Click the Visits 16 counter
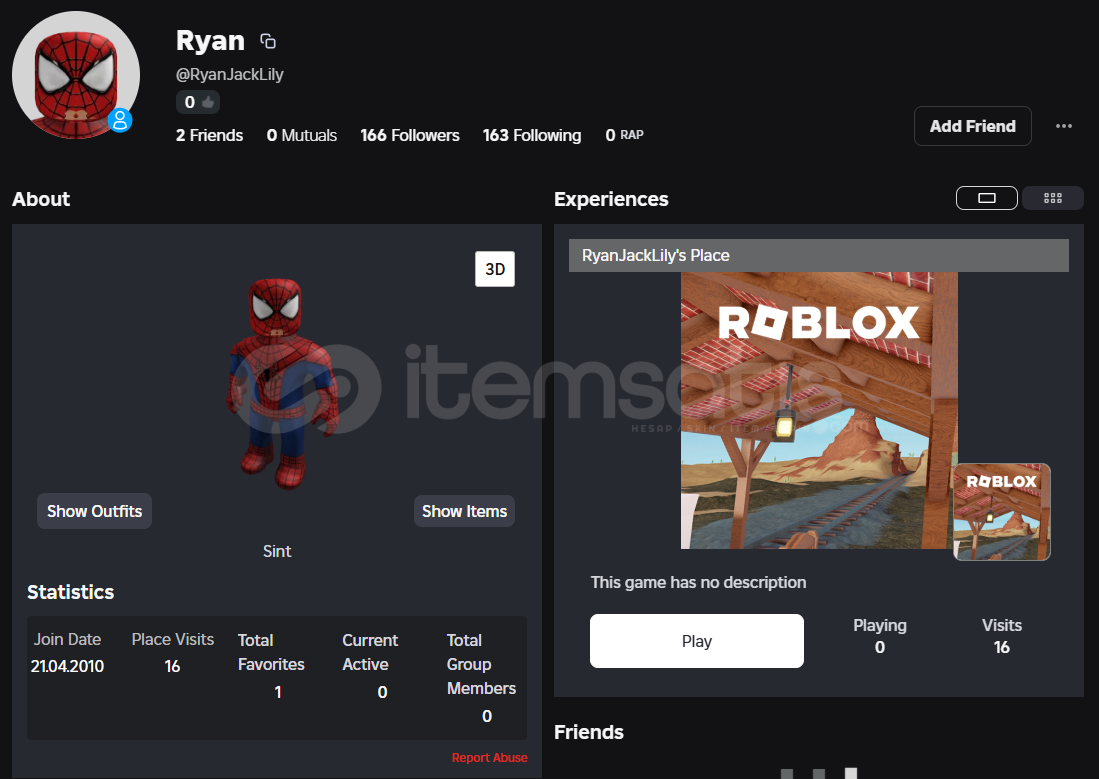 1002,636
